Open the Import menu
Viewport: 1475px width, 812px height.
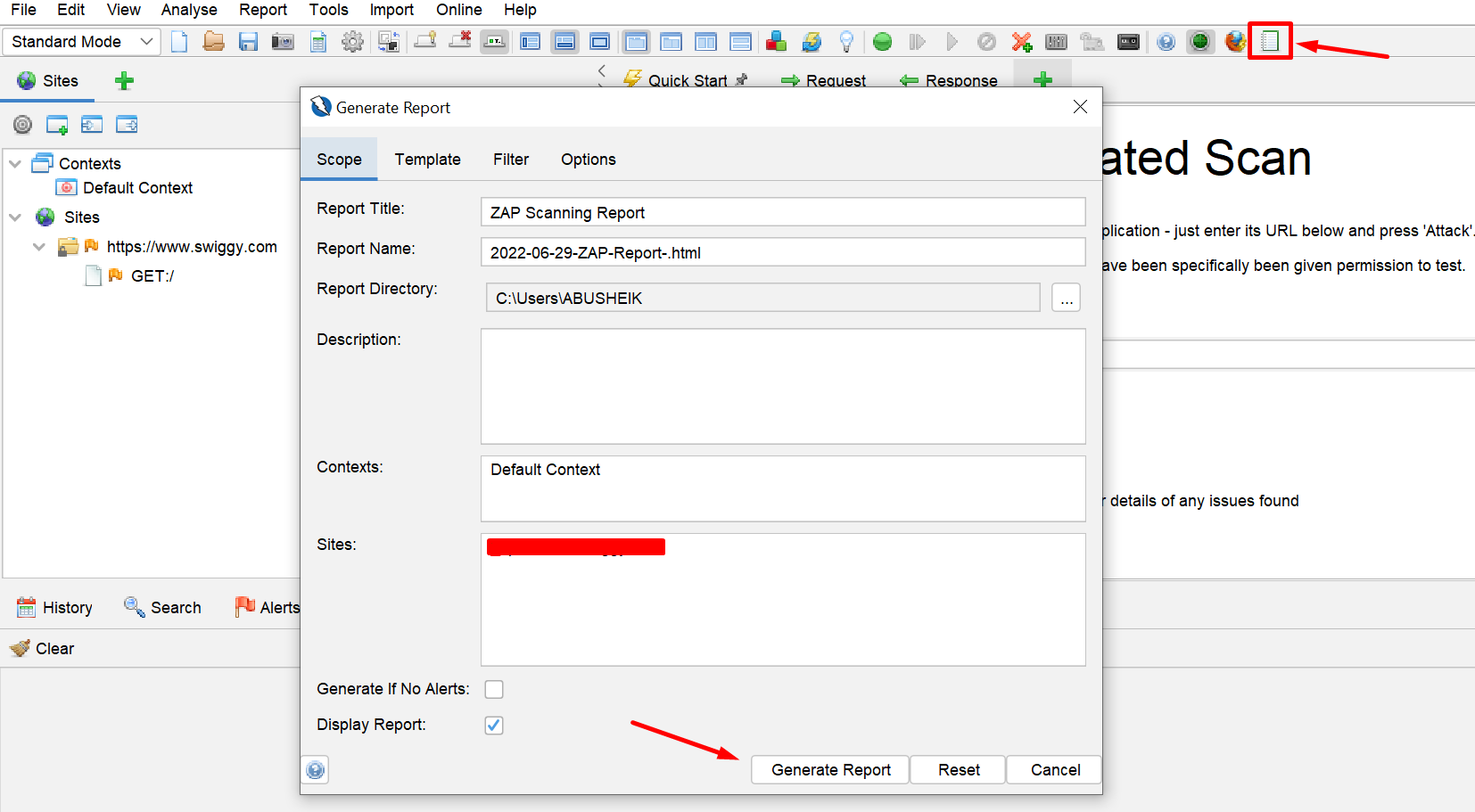(391, 10)
